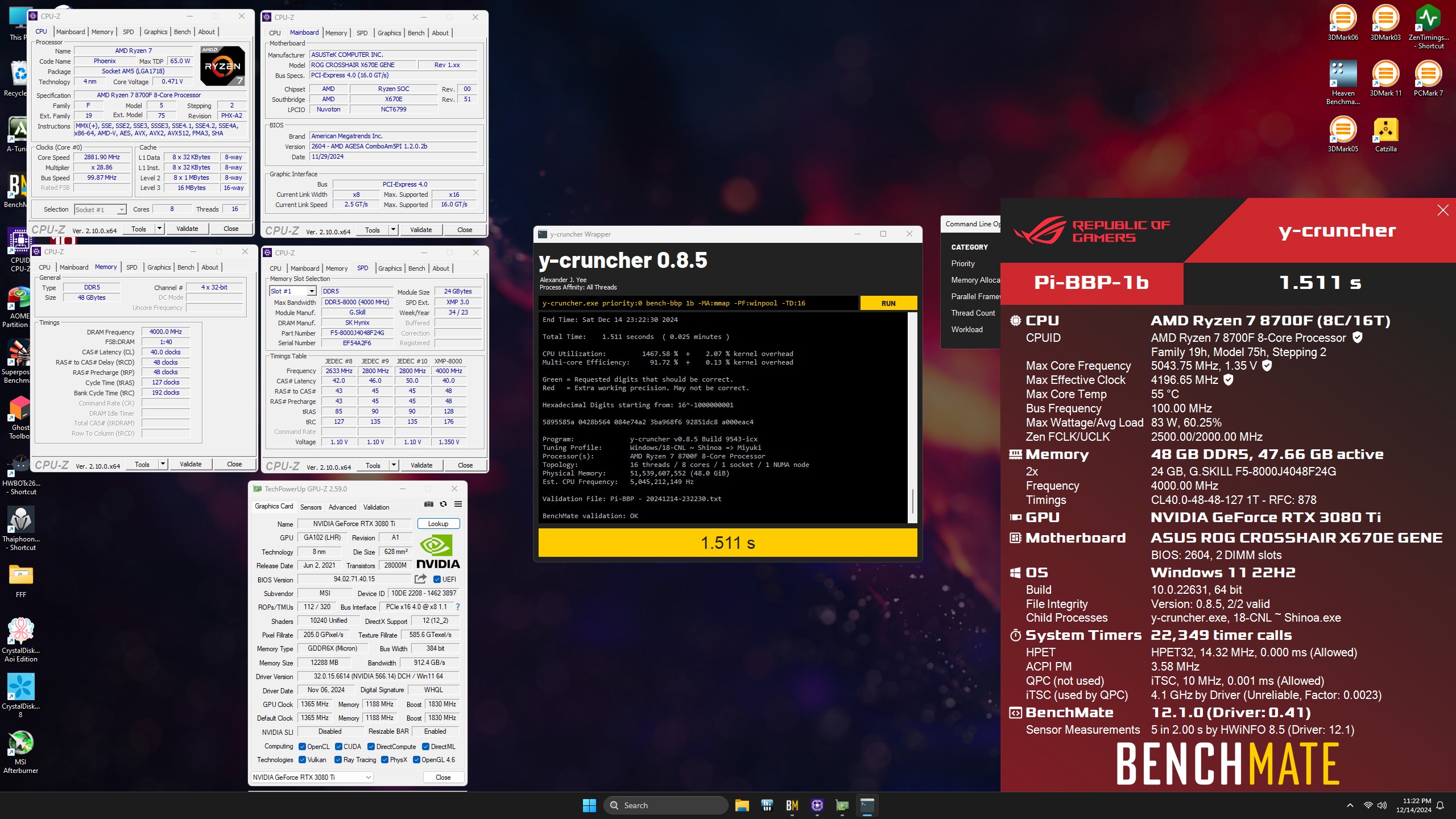Click the Bus Interface question mark
The height and width of the screenshot is (819, 1456).
click(x=458, y=607)
